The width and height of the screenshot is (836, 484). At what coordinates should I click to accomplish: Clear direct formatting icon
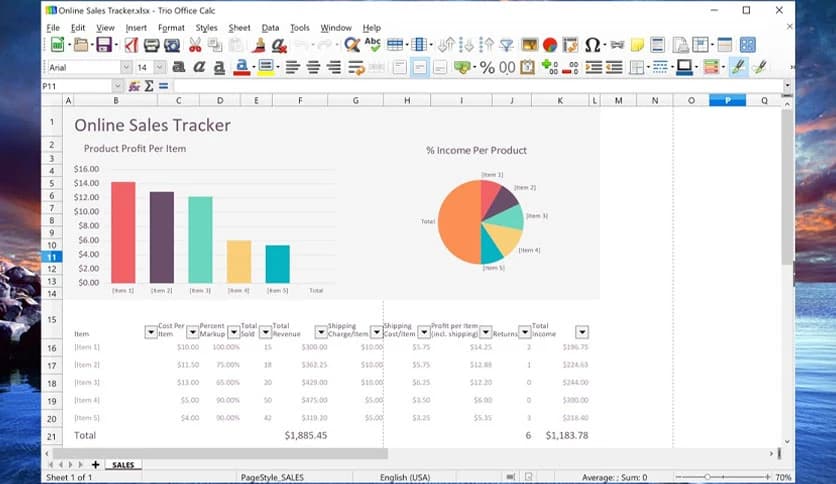[279, 45]
